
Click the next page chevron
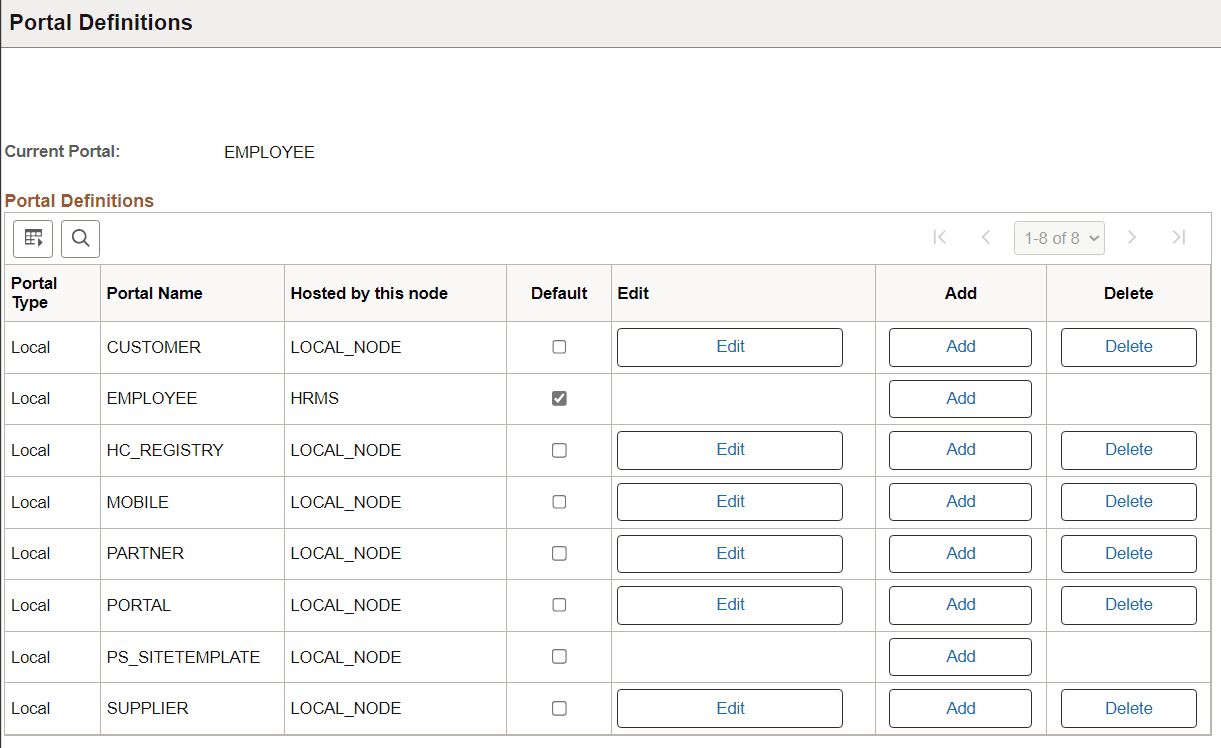point(1132,237)
